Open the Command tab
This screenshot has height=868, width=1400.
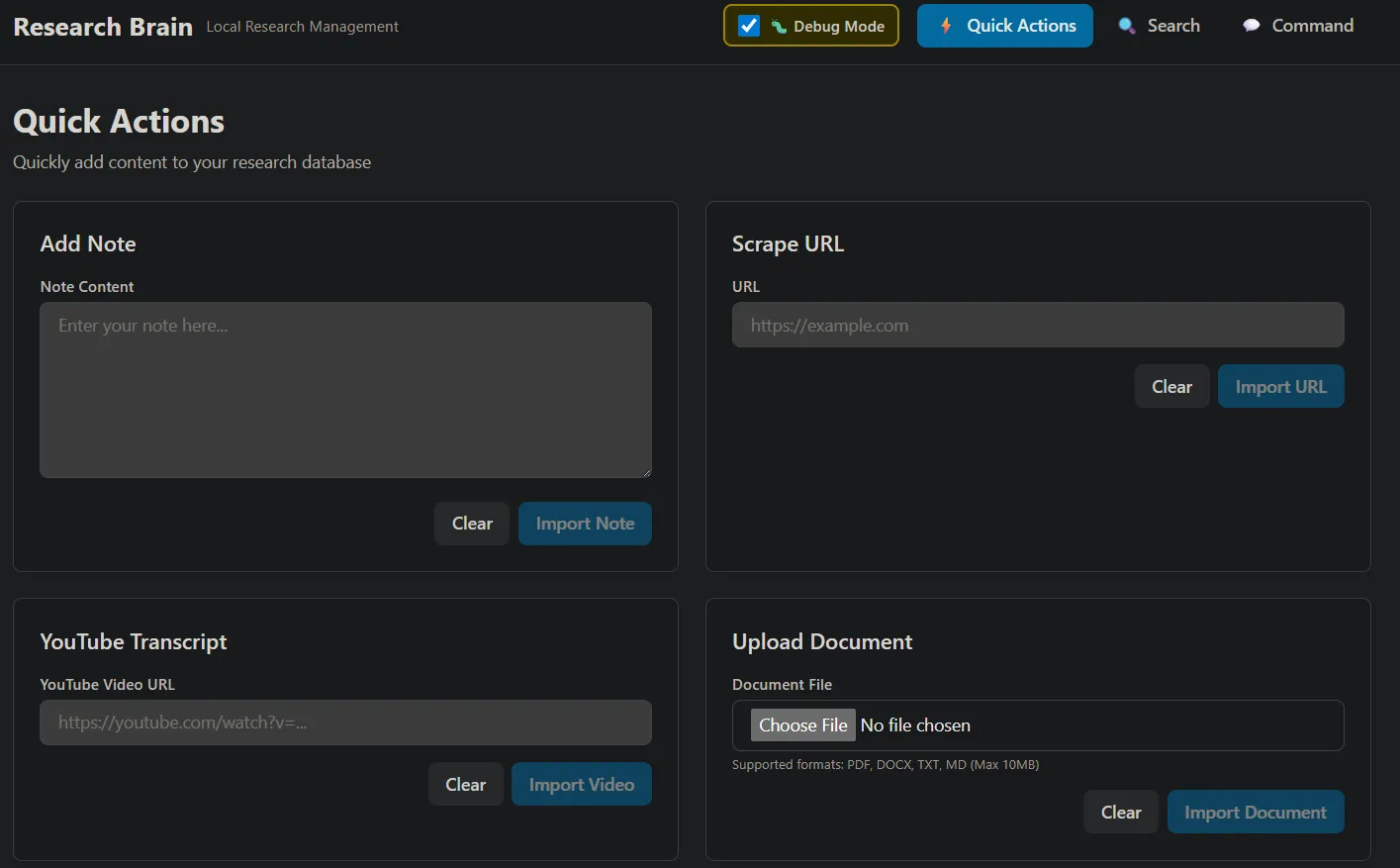1298,26
